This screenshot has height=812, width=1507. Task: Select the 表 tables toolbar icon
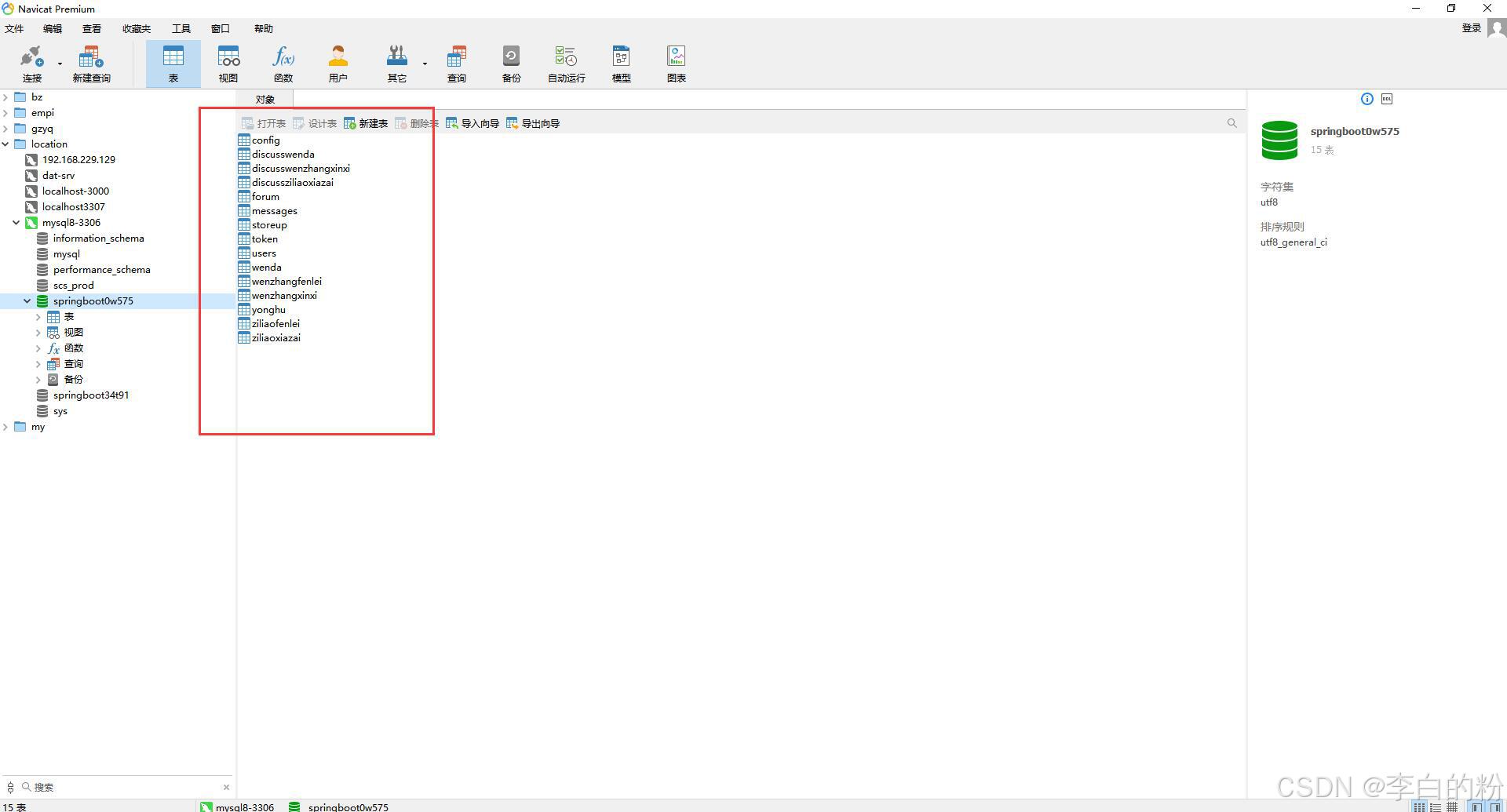pyautogui.click(x=173, y=64)
